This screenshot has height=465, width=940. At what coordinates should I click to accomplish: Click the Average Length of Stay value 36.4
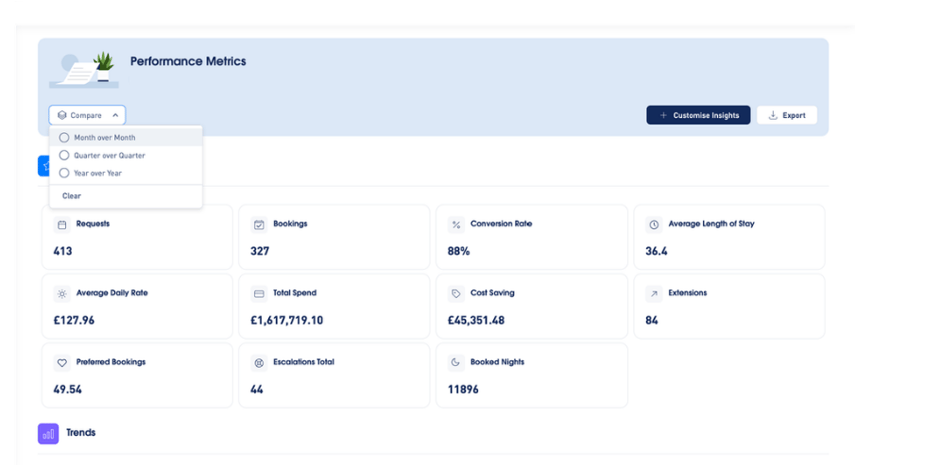point(656,251)
